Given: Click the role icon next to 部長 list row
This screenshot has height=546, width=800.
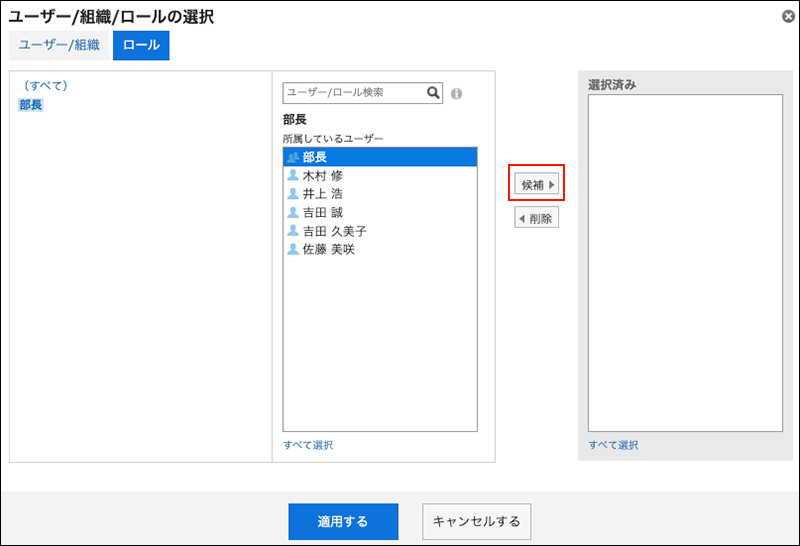Looking at the screenshot, I should coord(292,157).
